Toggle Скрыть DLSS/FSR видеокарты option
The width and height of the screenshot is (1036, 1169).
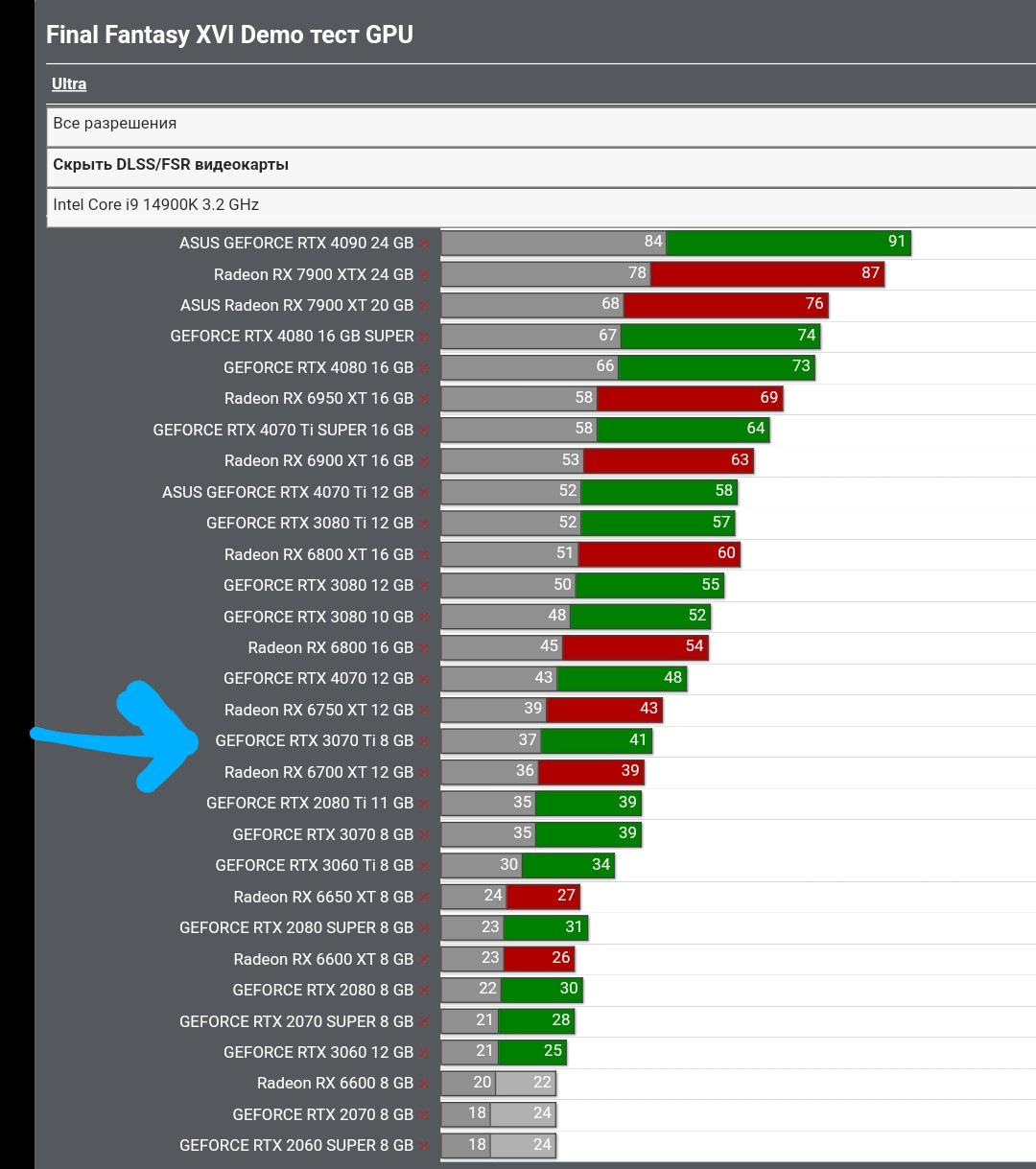coord(171,165)
